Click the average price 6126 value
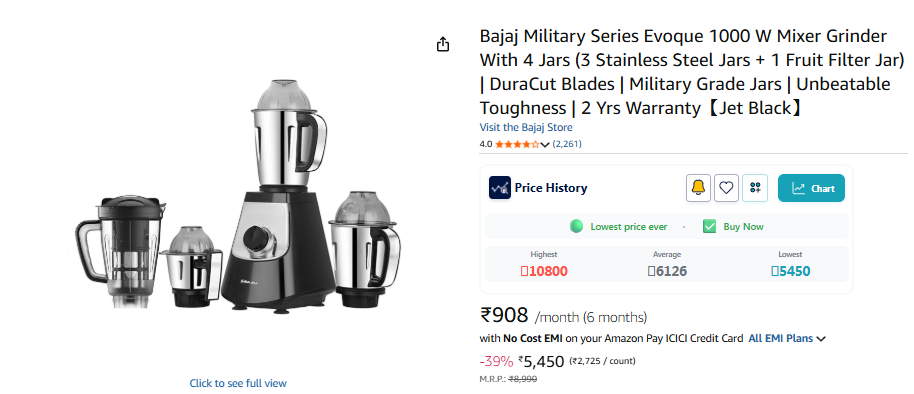 coord(667,271)
